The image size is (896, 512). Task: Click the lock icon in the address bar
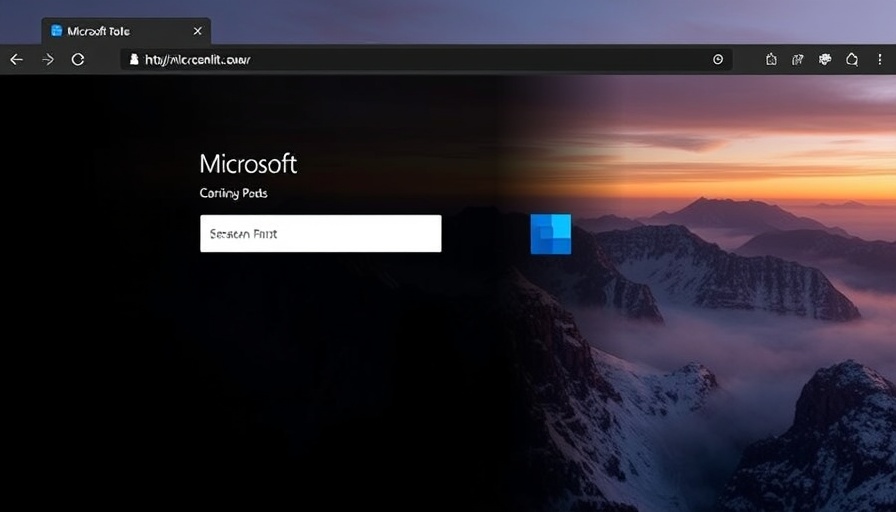point(134,59)
